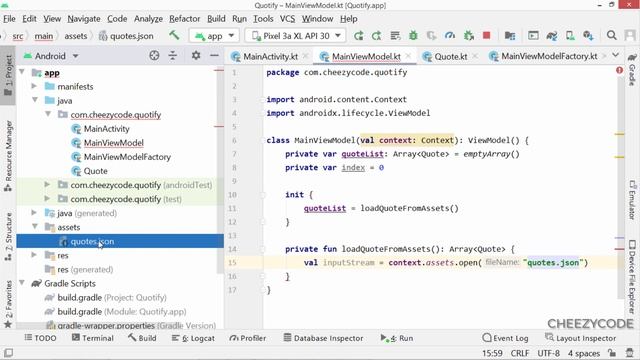The height and width of the screenshot is (360, 640).
Task: Collapse the app module node
Action: coord(22,73)
